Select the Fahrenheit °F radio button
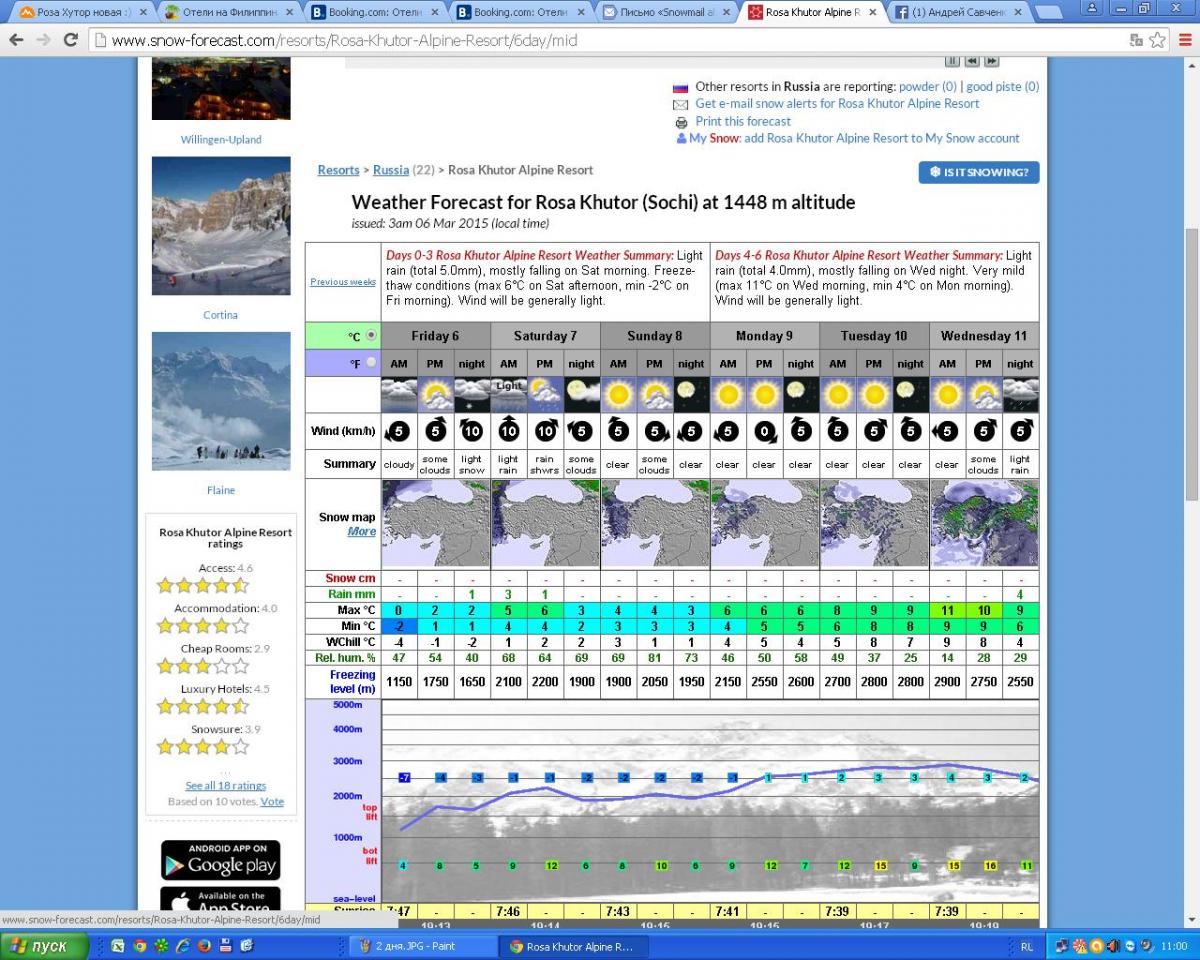 (x=372, y=363)
